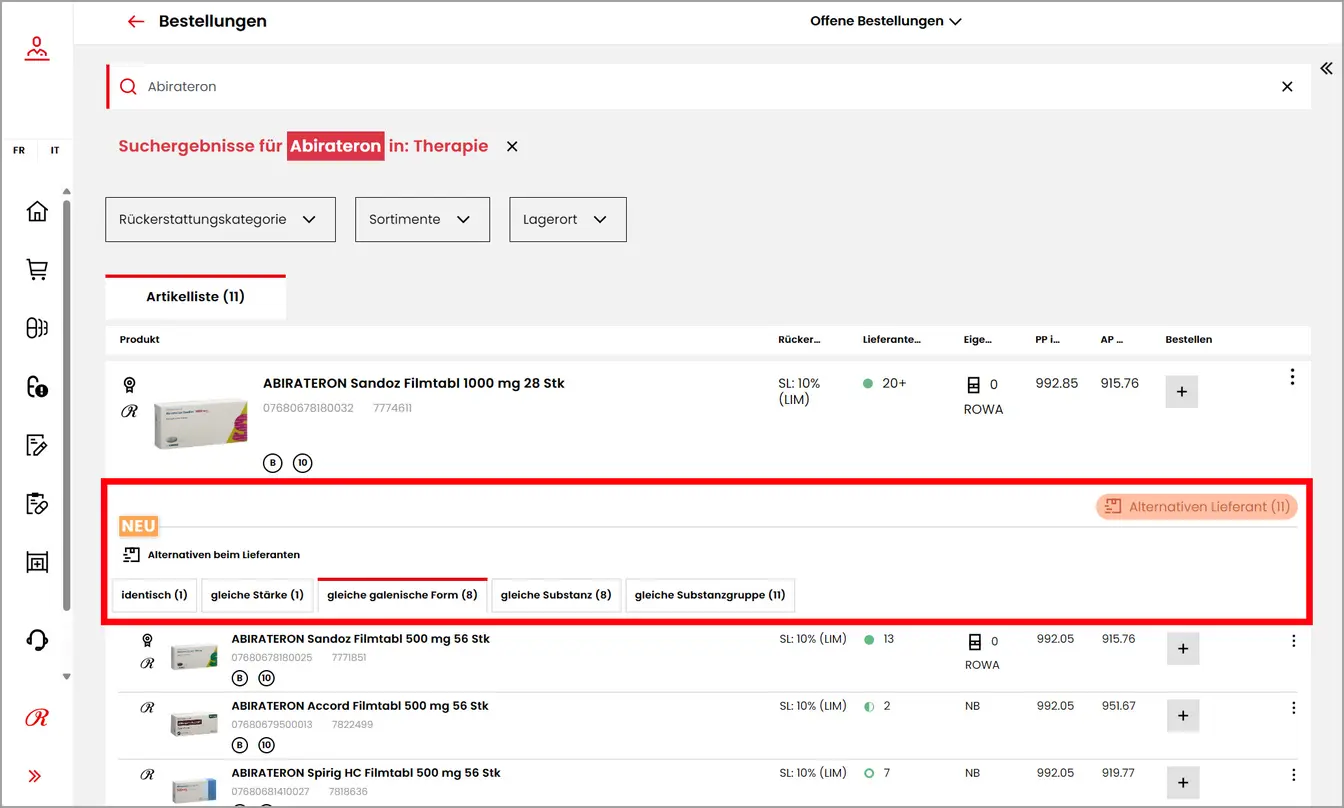Open the Offene Bestellungen dropdown
This screenshot has height=808, width=1344.
885,21
